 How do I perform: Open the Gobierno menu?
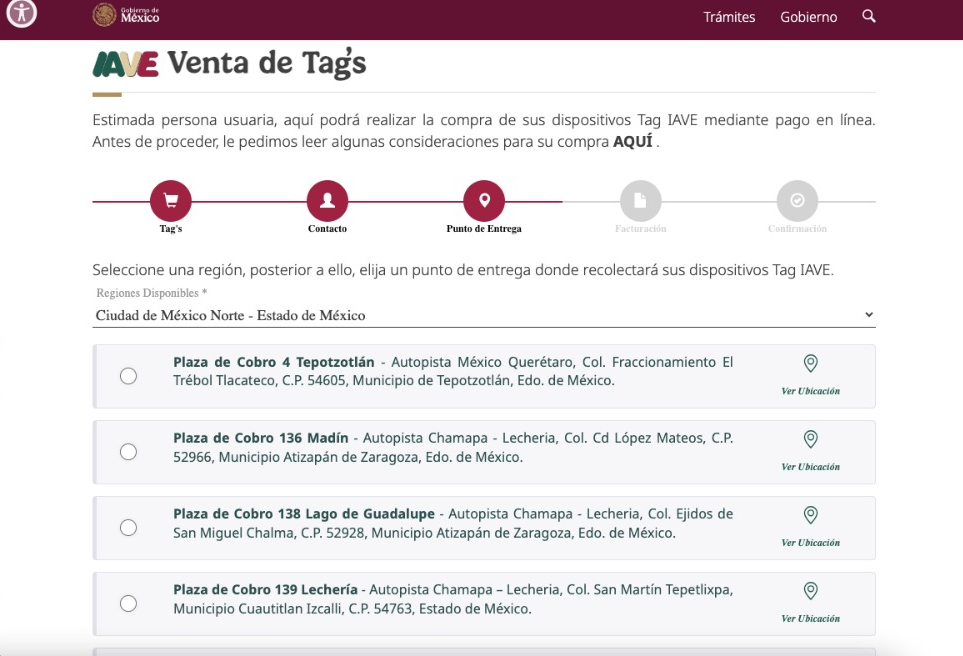pos(808,17)
